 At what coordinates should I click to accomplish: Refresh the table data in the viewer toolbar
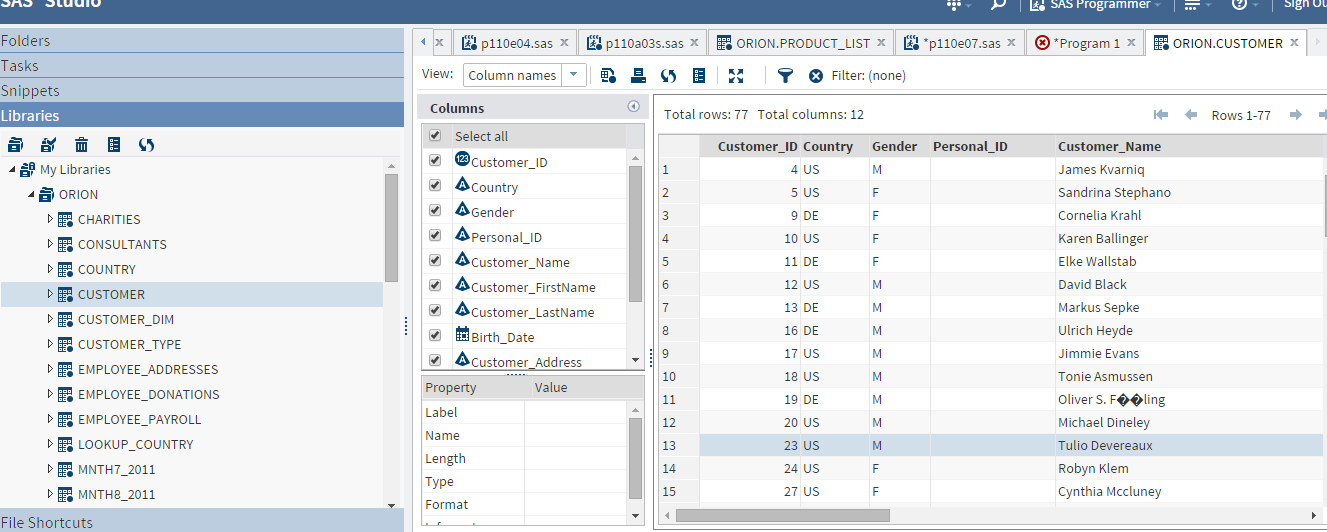[x=668, y=75]
